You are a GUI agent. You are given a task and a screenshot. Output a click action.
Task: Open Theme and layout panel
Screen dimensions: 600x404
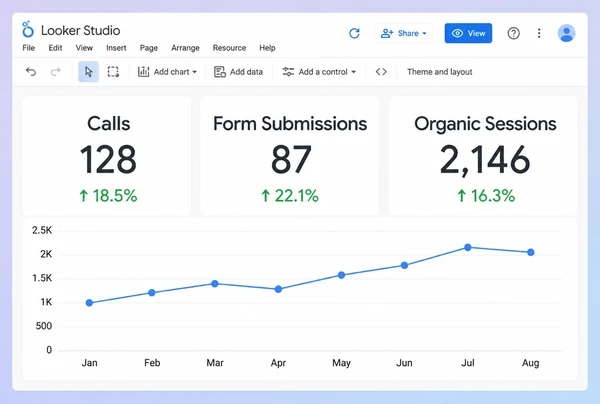[439, 72]
